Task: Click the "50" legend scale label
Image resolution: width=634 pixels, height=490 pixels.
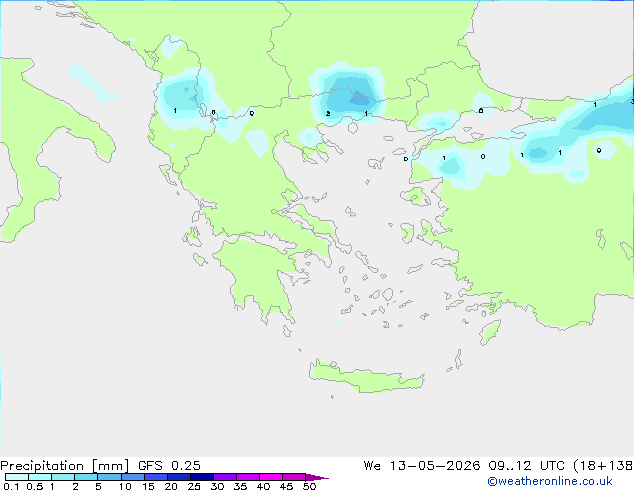Action: pos(309,486)
